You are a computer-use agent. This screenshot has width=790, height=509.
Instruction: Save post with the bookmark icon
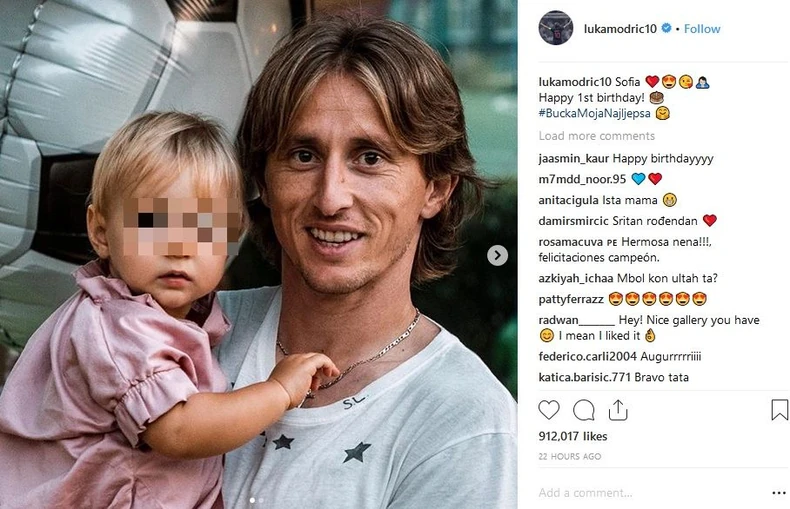click(779, 410)
